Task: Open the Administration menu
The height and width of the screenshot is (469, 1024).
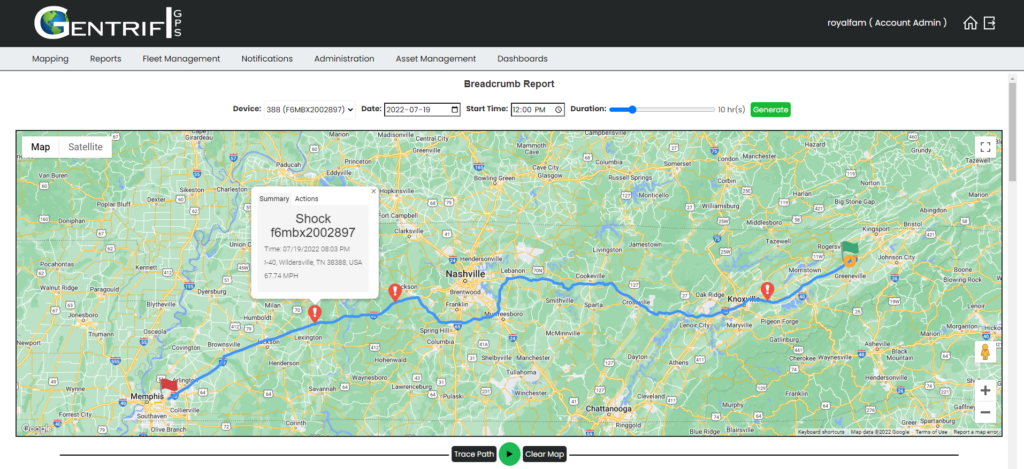Action: (x=344, y=59)
